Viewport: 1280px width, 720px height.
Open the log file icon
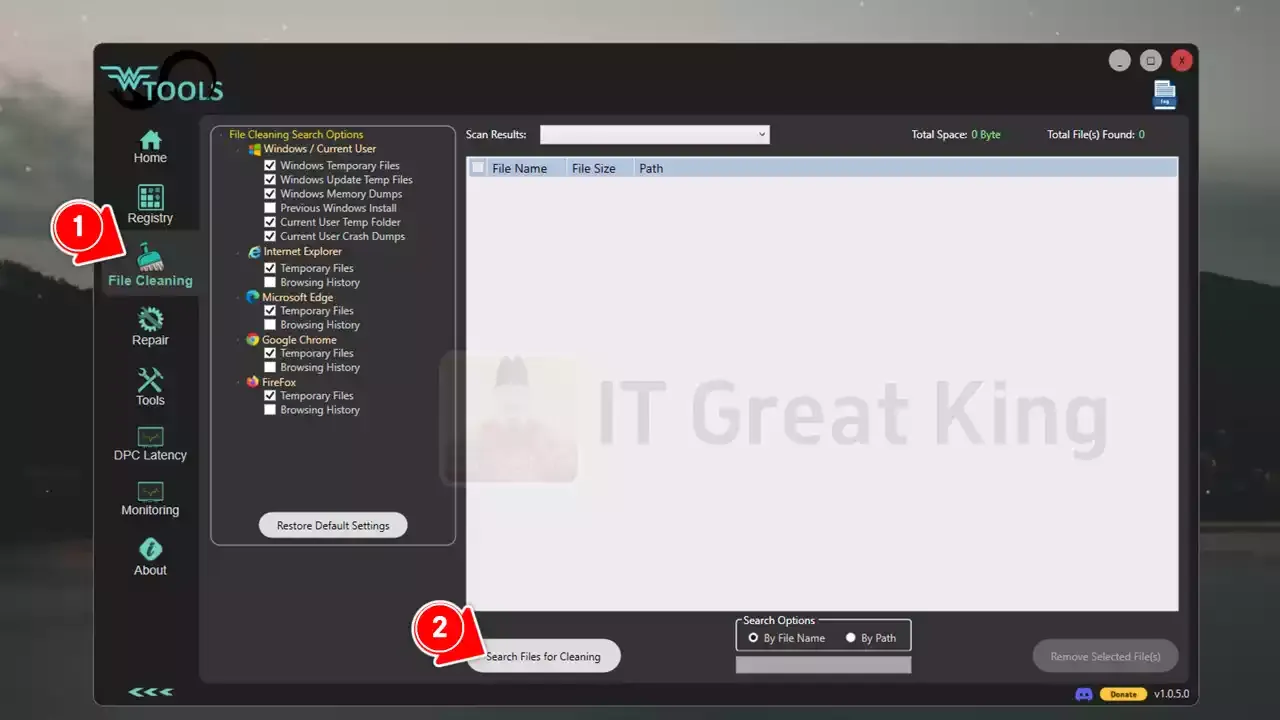point(1164,94)
